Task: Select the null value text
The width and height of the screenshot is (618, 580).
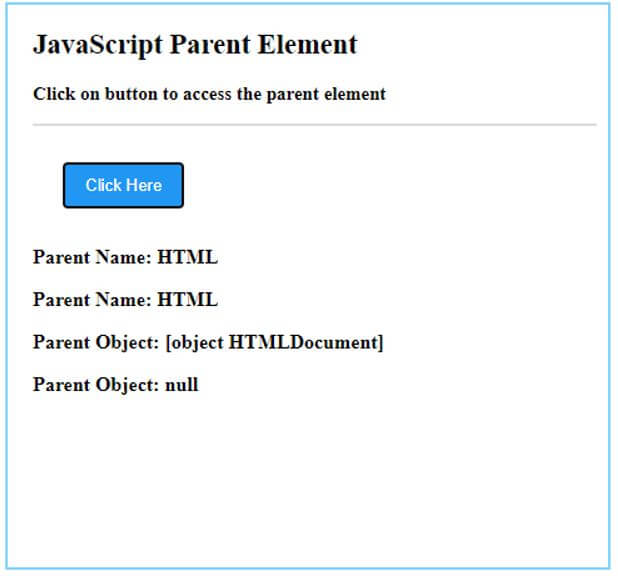Action: pos(181,385)
